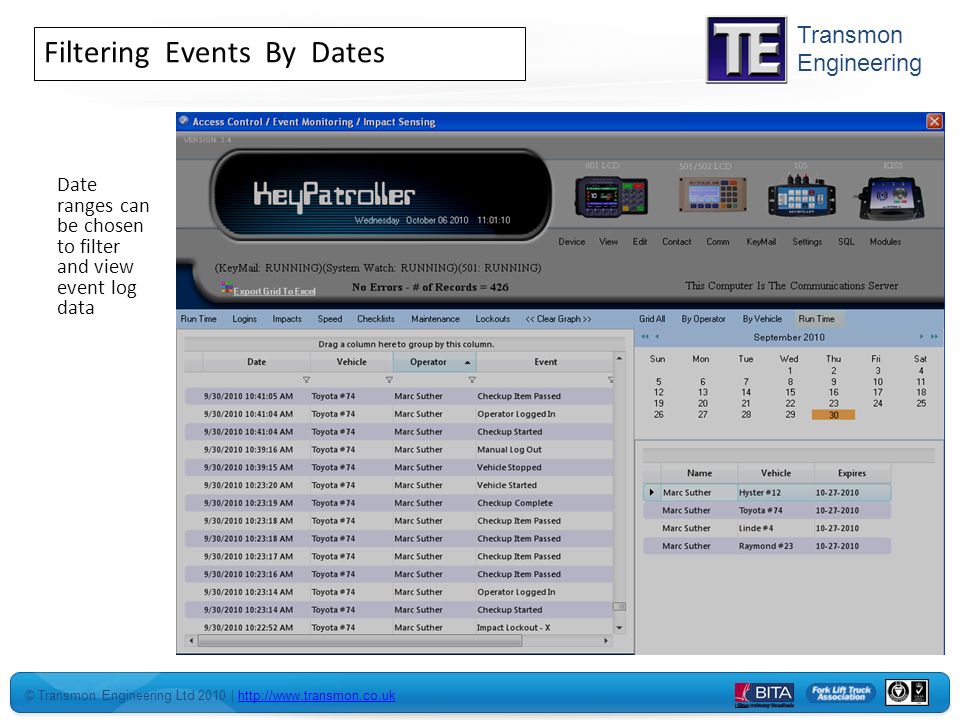Switch to the Lockouts tab

(x=493, y=319)
